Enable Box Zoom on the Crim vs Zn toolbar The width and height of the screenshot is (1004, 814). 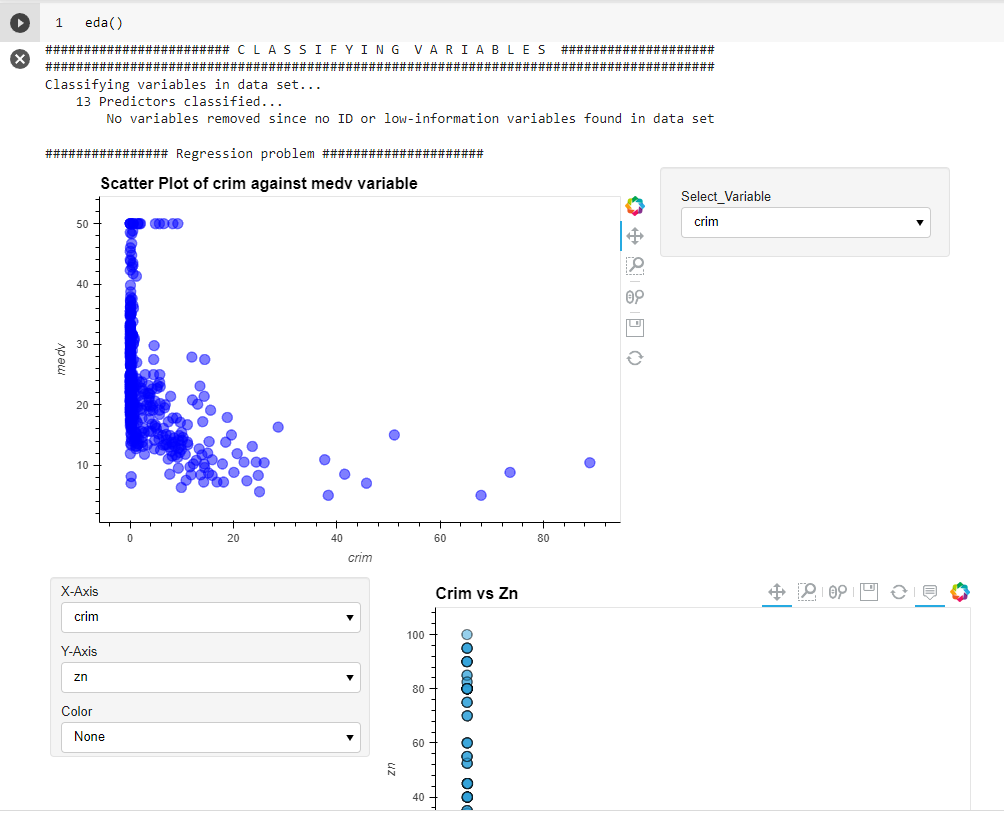[806, 591]
